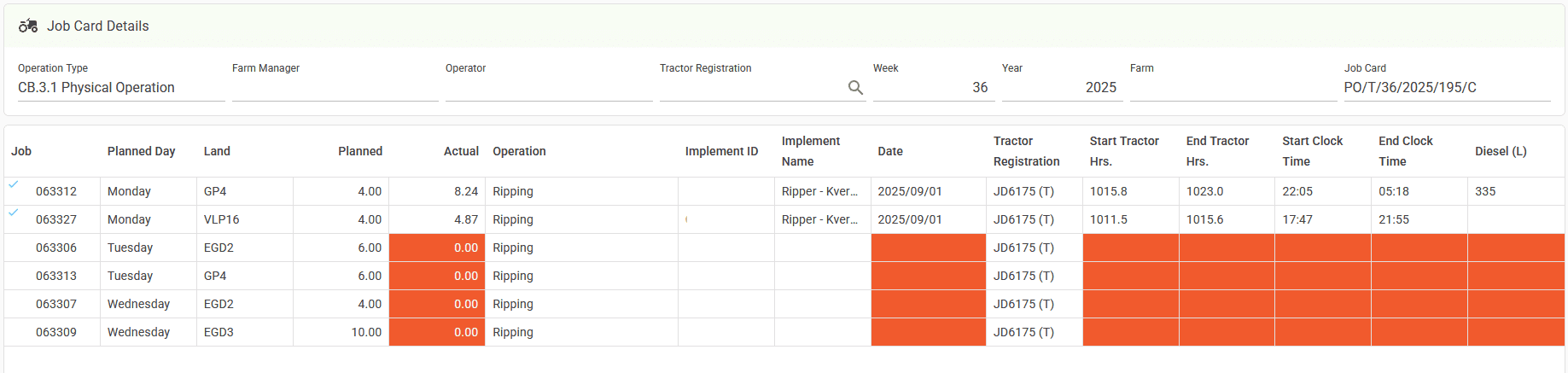Click the Operation Type field

pyautogui.click(x=120, y=88)
